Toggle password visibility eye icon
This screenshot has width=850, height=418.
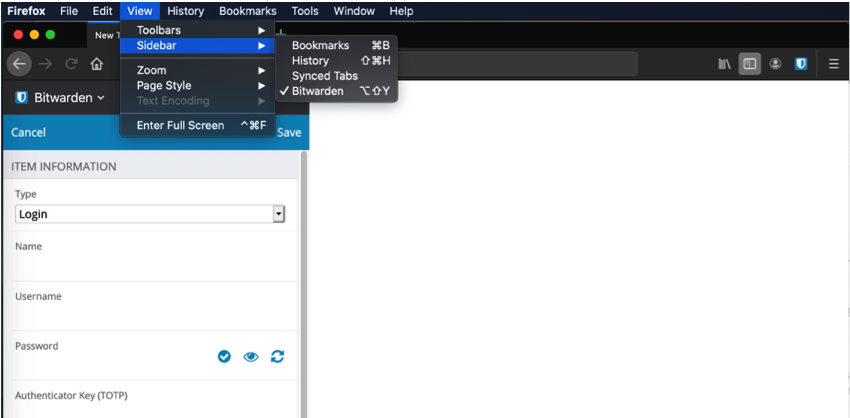point(251,356)
